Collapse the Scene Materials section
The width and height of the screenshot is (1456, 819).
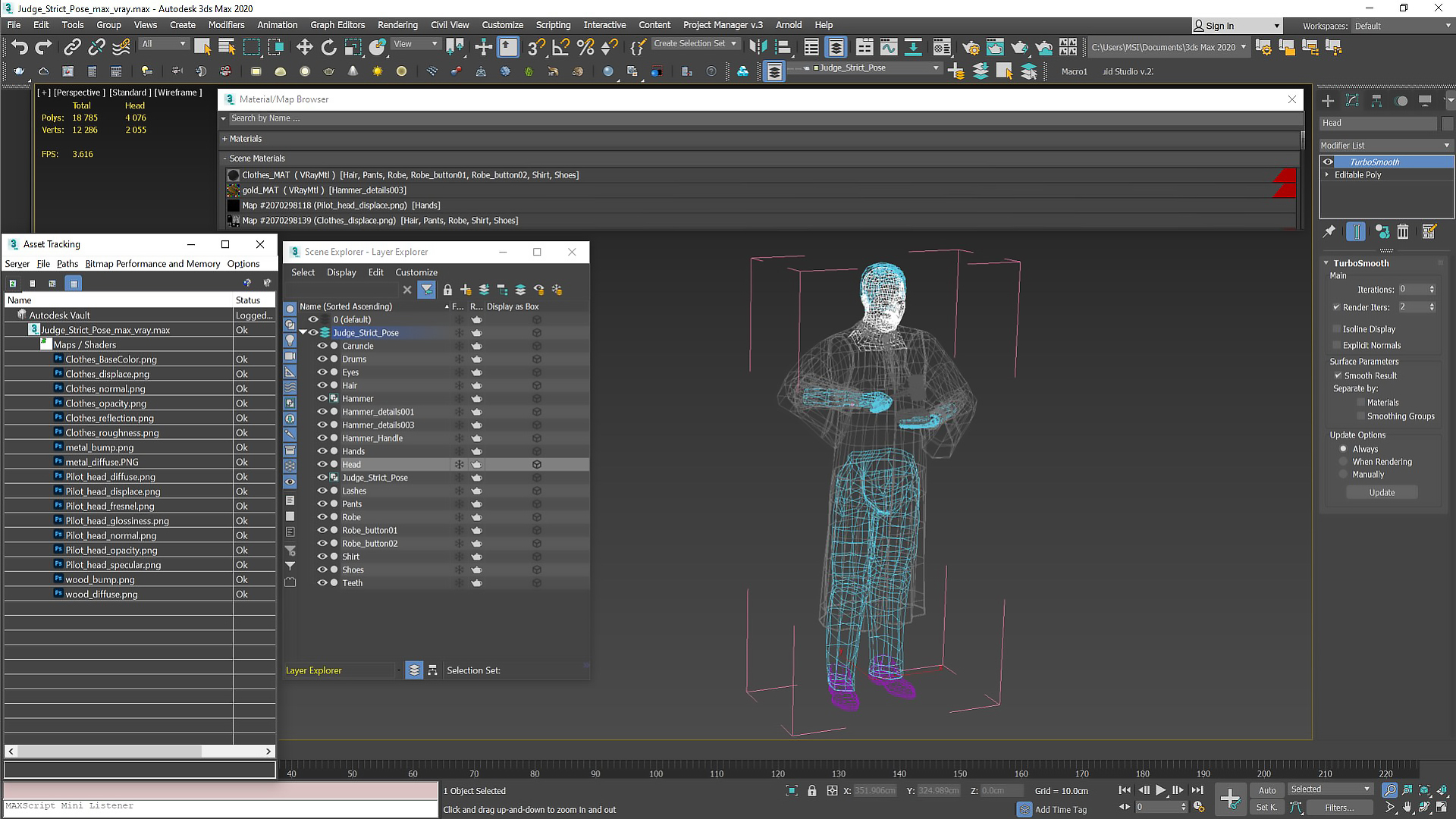point(224,158)
